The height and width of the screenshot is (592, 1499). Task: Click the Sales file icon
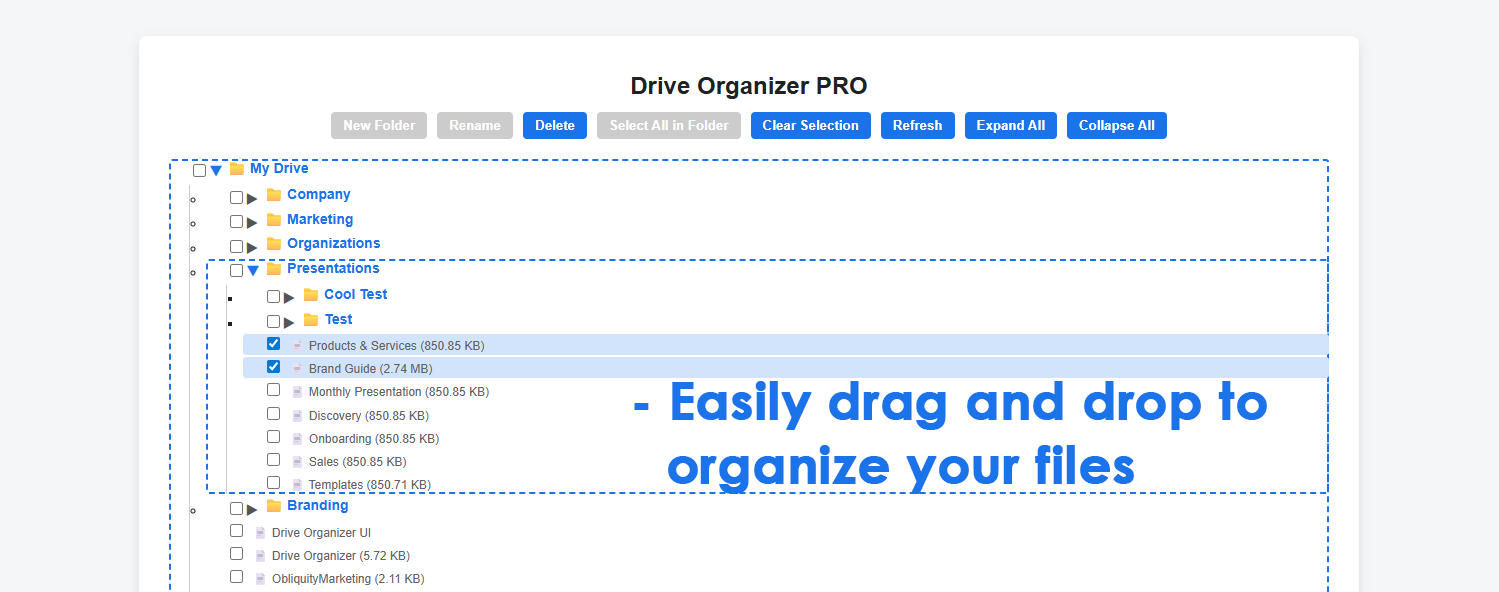point(297,462)
